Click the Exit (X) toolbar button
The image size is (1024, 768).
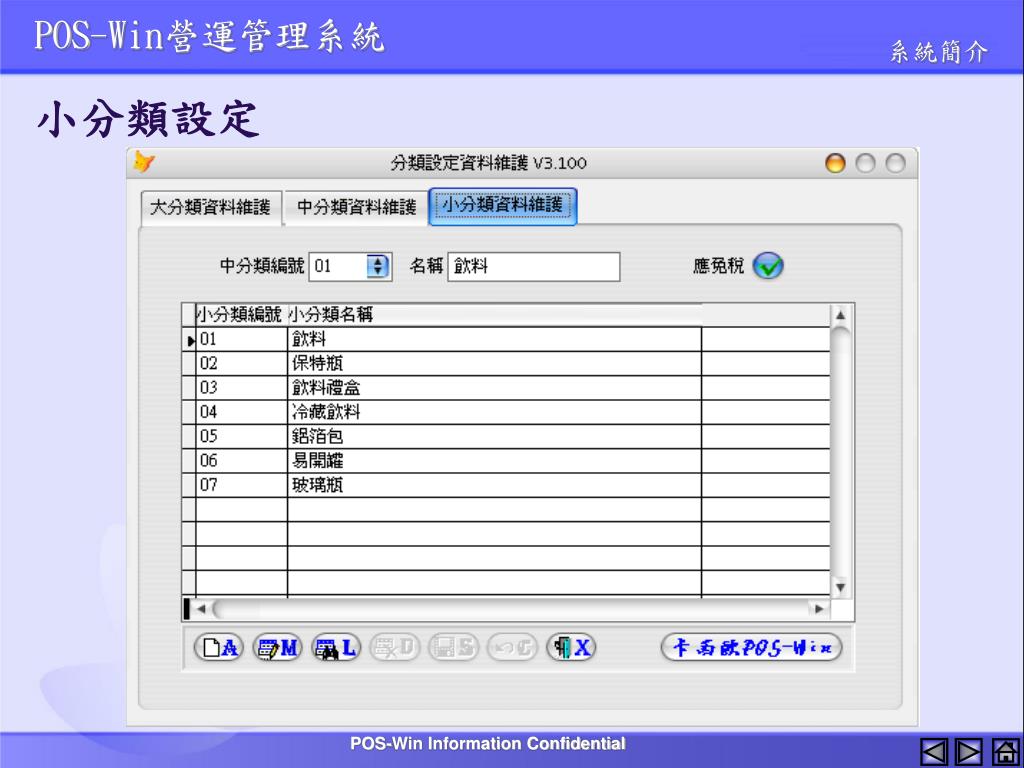(x=571, y=648)
